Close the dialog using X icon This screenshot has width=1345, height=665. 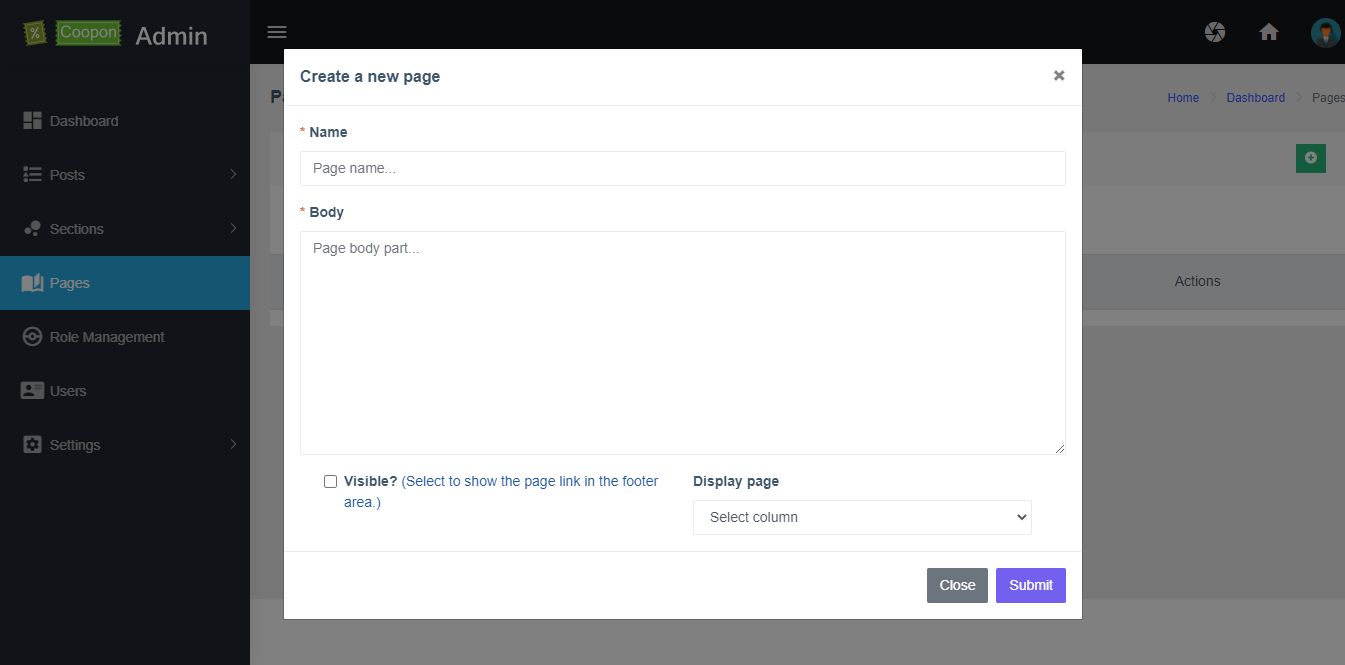click(x=1059, y=76)
